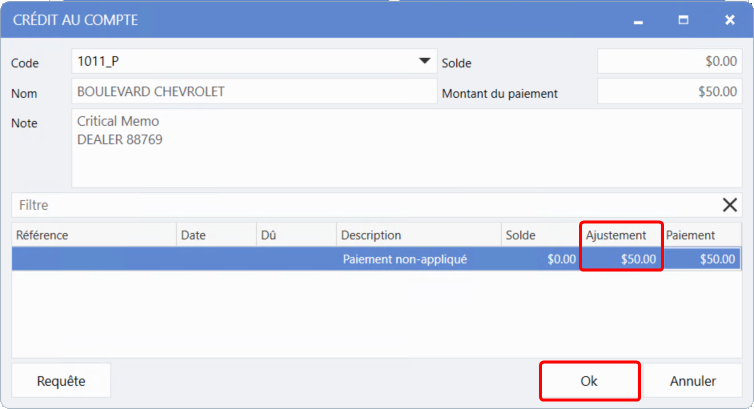The height and width of the screenshot is (409, 754).
Task: Maximize the Crédit au compte window
Action: (684, 20)
